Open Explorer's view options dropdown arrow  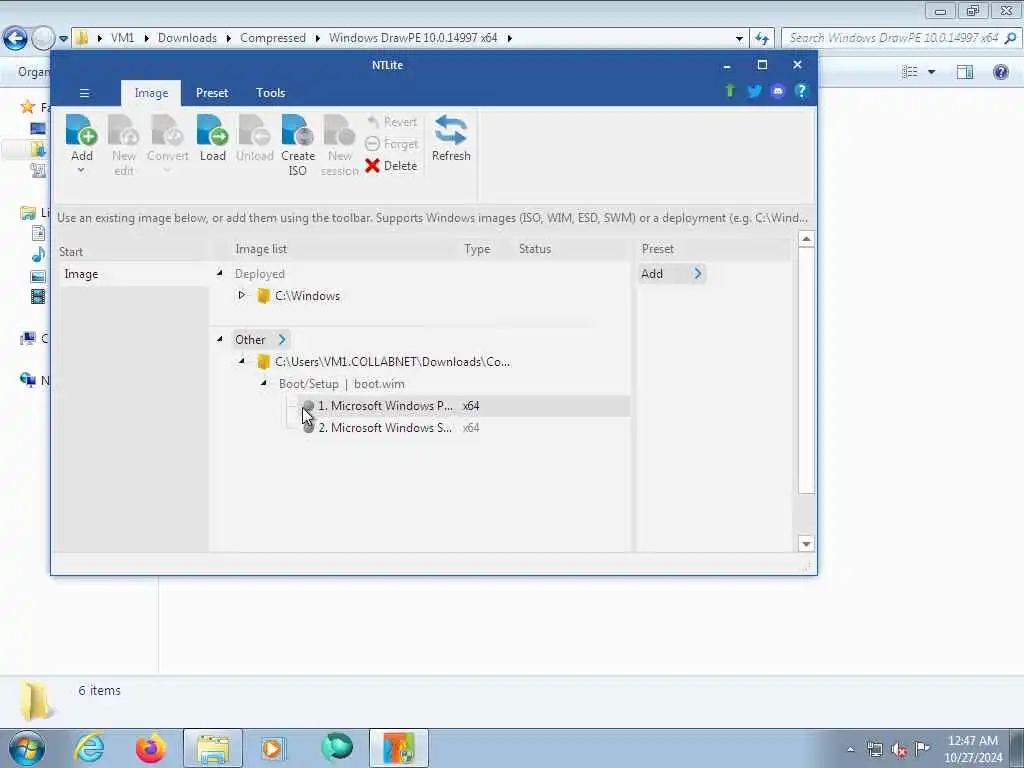[932, 72]
